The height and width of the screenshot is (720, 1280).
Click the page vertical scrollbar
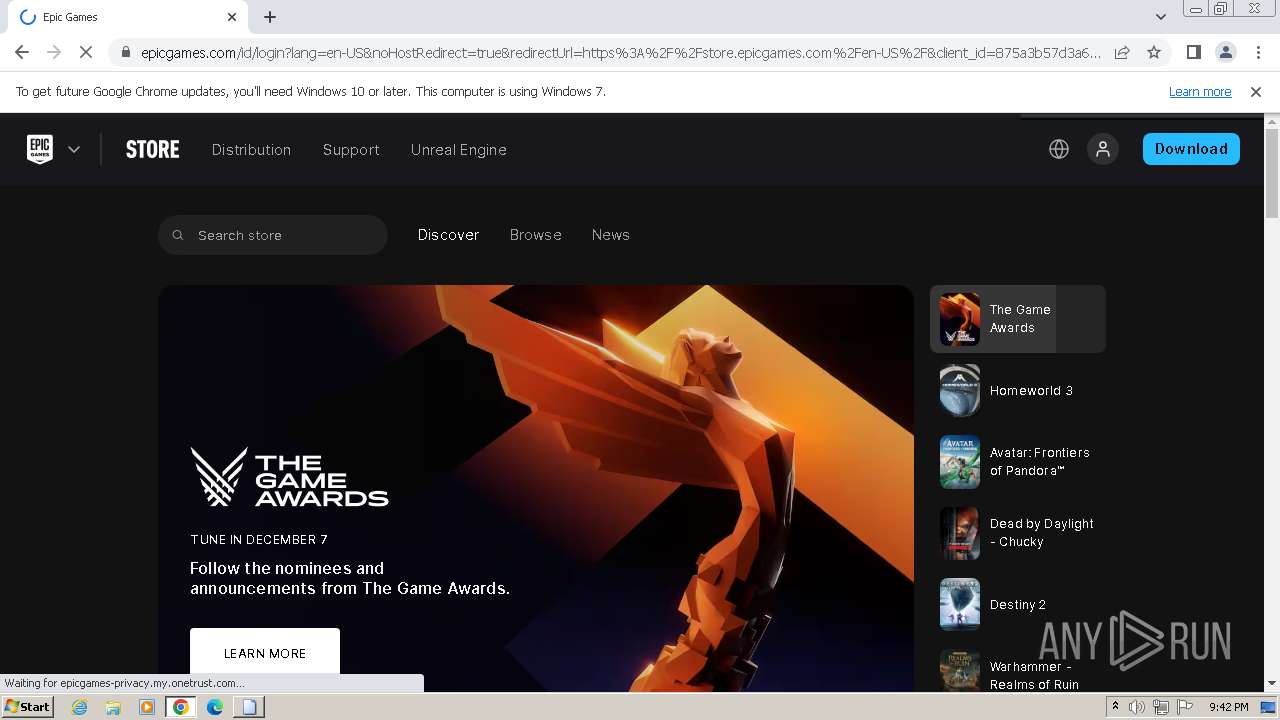1272,174
